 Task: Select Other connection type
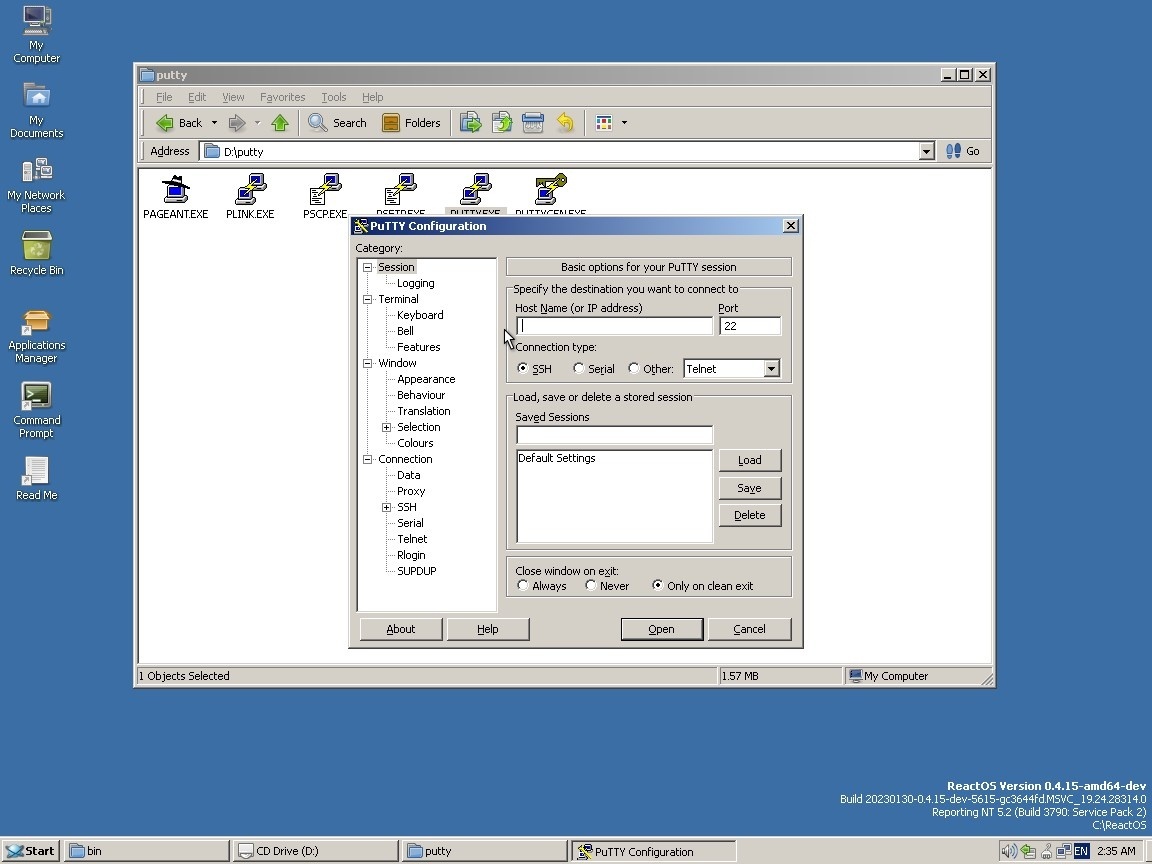(634, 368)
